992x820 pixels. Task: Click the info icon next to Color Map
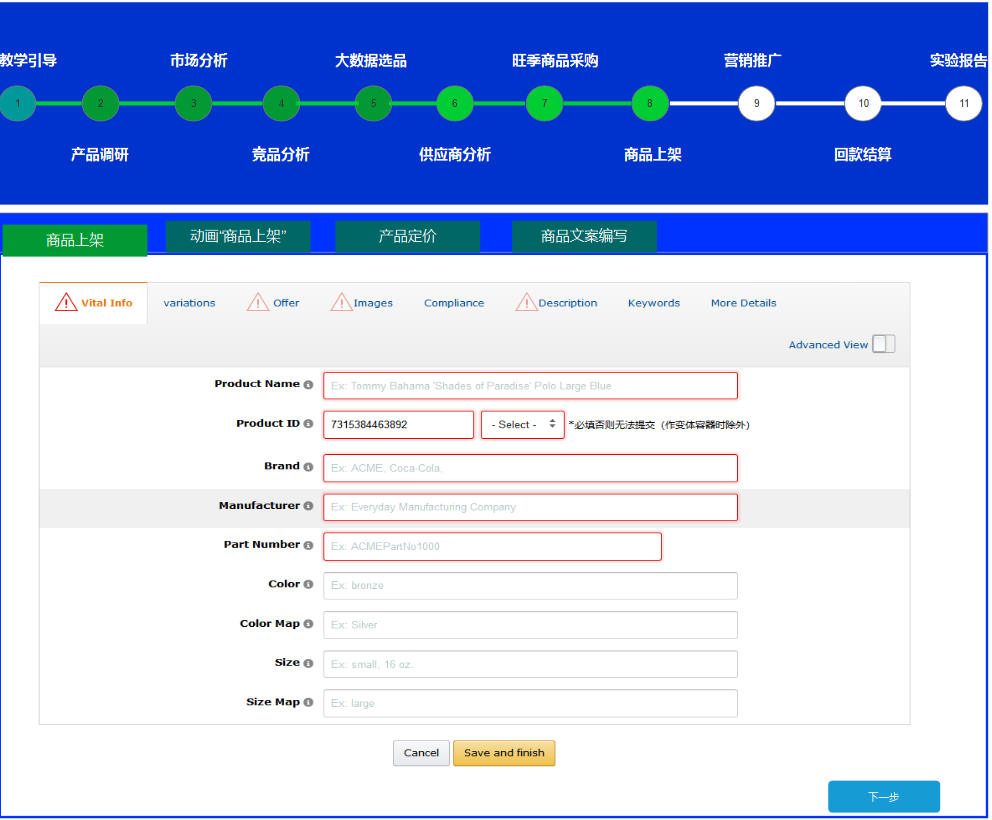[x=308, y=625]
